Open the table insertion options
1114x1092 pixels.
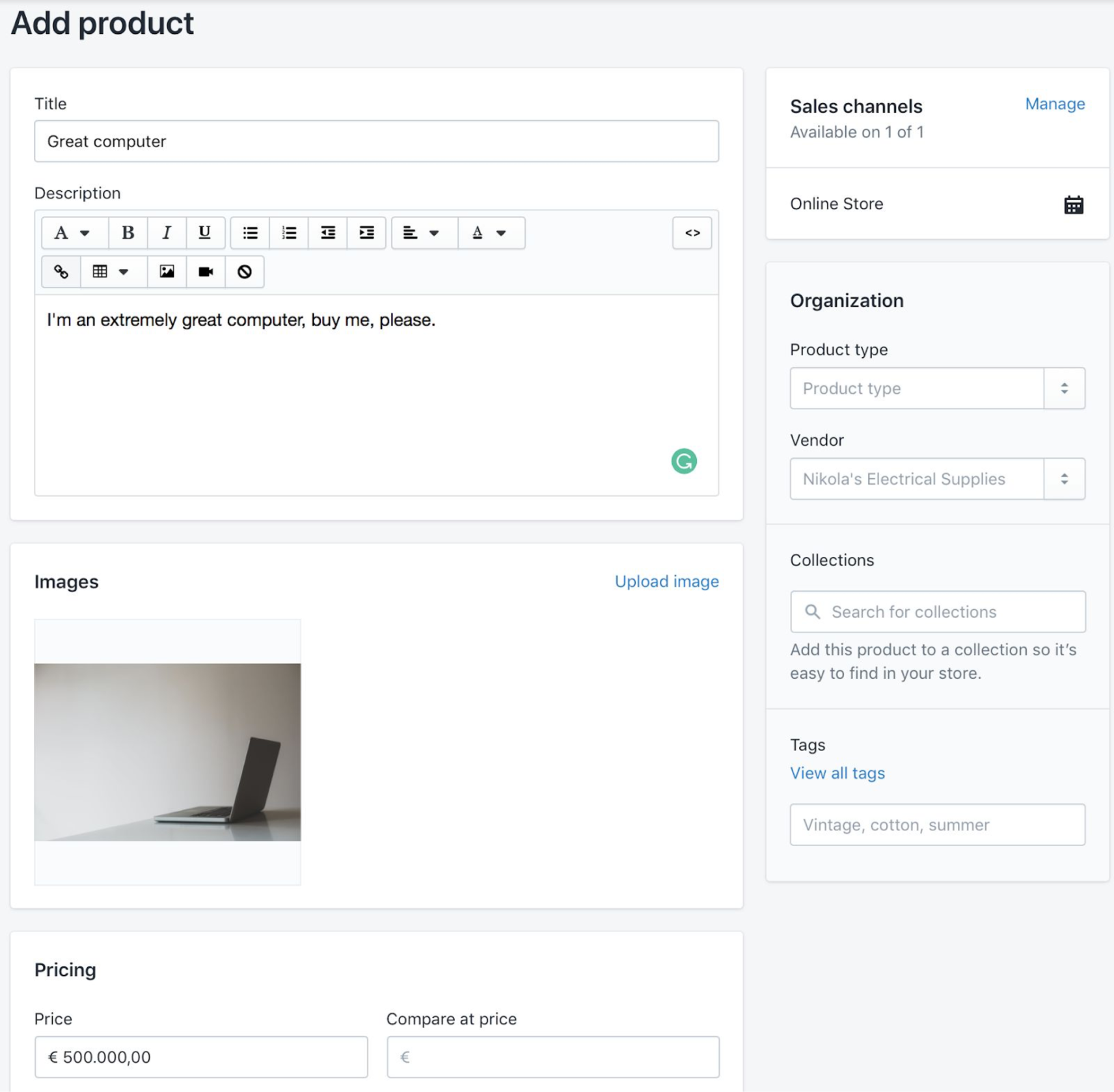[x=112, y=272]
